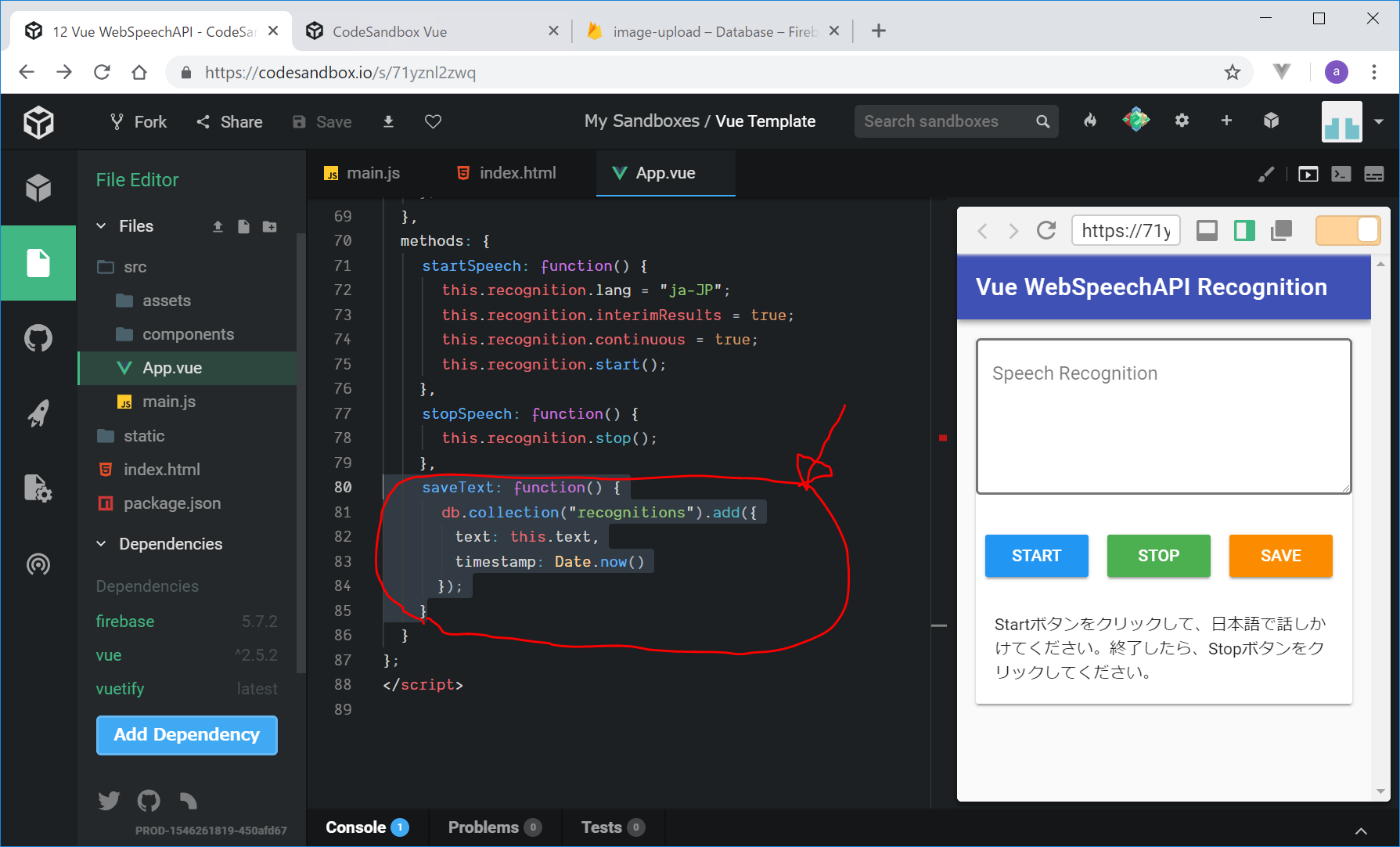Click the prettify code brush icon
The height and width of the screenshot is (847, 1400).
click(x=1265, y=174)
